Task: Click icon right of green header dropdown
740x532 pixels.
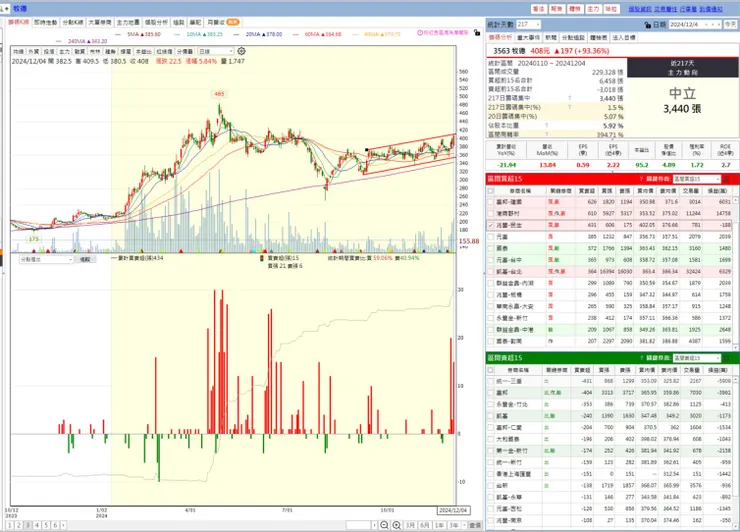Action: (727, 358)
